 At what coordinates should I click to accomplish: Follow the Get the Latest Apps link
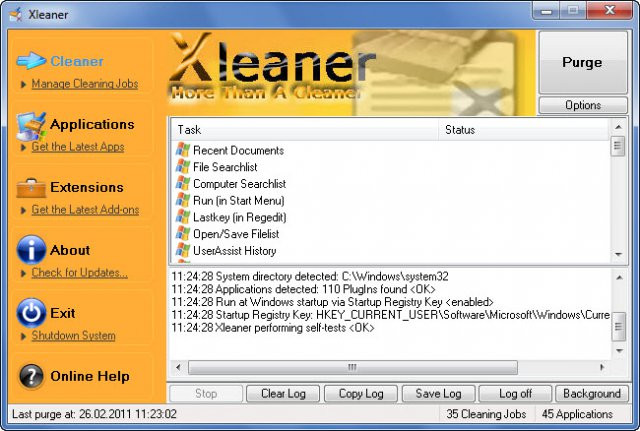pyautogui.click(x=78, y=147)
